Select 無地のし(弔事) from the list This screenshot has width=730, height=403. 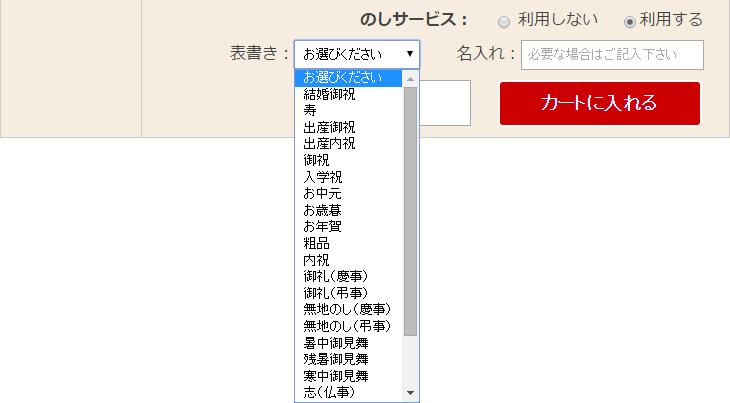348,326
